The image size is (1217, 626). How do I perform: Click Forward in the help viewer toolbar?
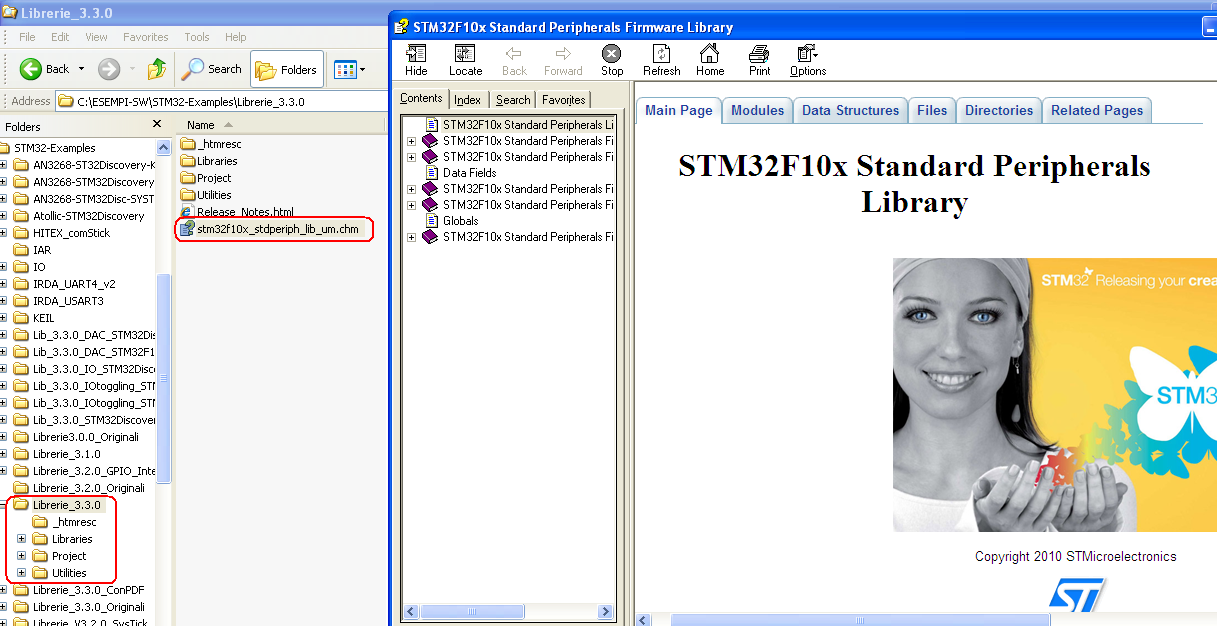563,60
